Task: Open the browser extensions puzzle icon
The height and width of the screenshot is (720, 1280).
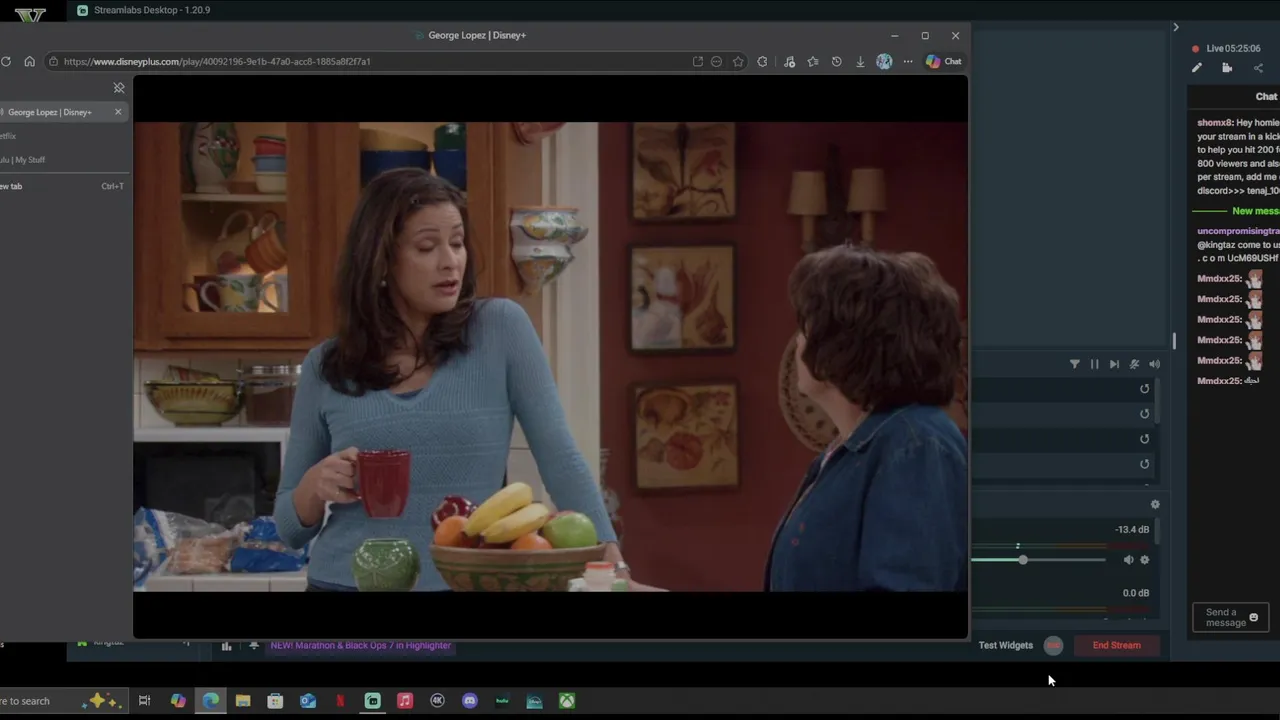Action: pyautogui.click(x=762, y=61)
